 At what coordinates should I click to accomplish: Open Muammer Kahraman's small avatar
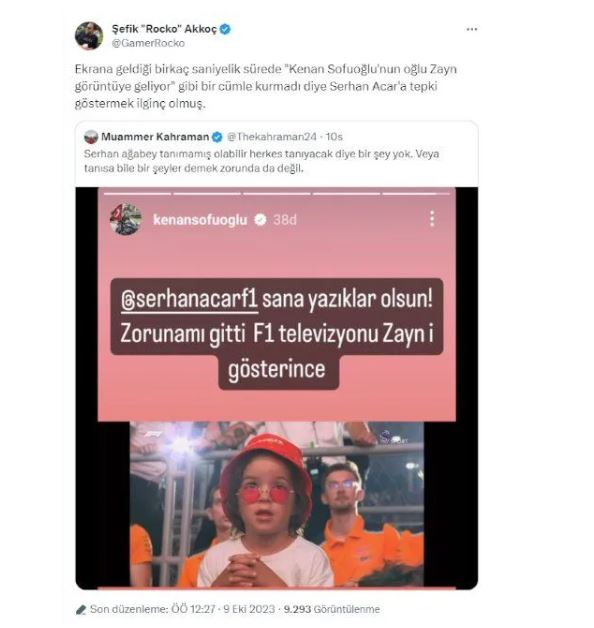[x=91, y=137]
